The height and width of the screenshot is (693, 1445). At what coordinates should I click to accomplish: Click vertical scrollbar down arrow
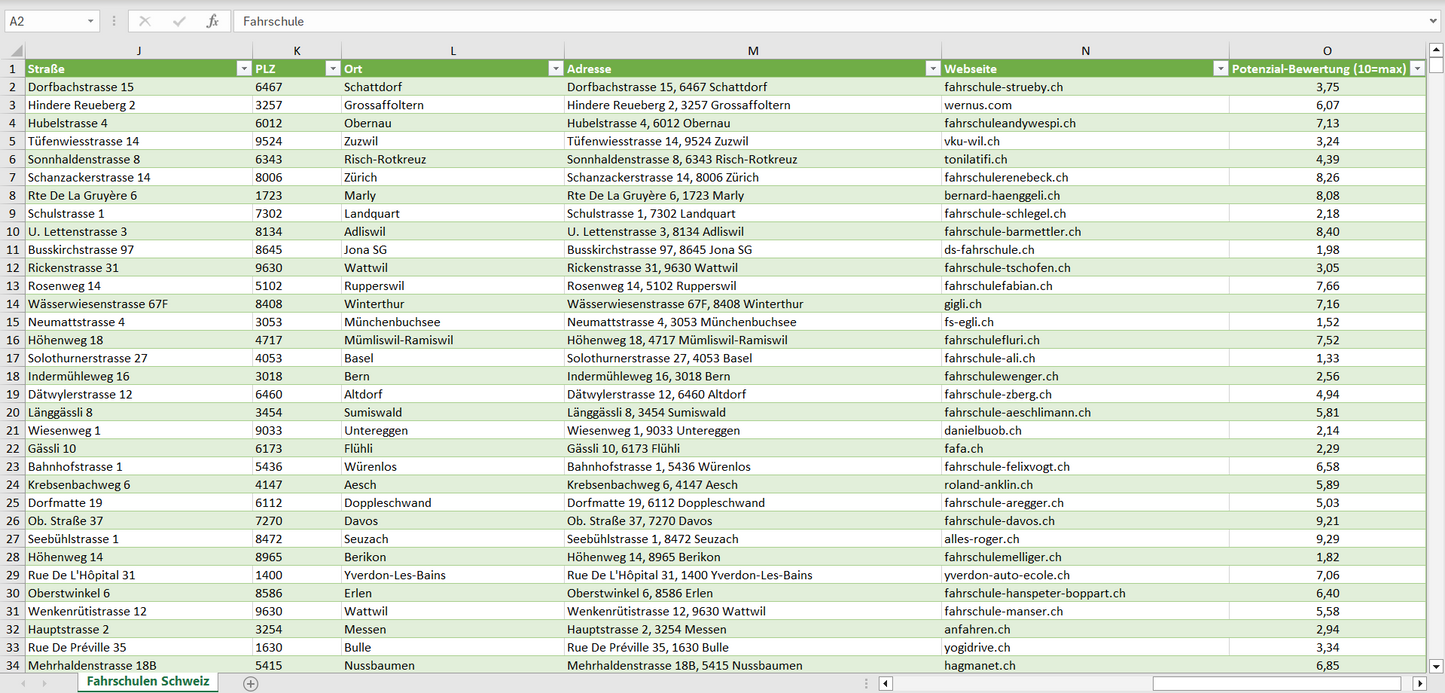coord(1436,665)
